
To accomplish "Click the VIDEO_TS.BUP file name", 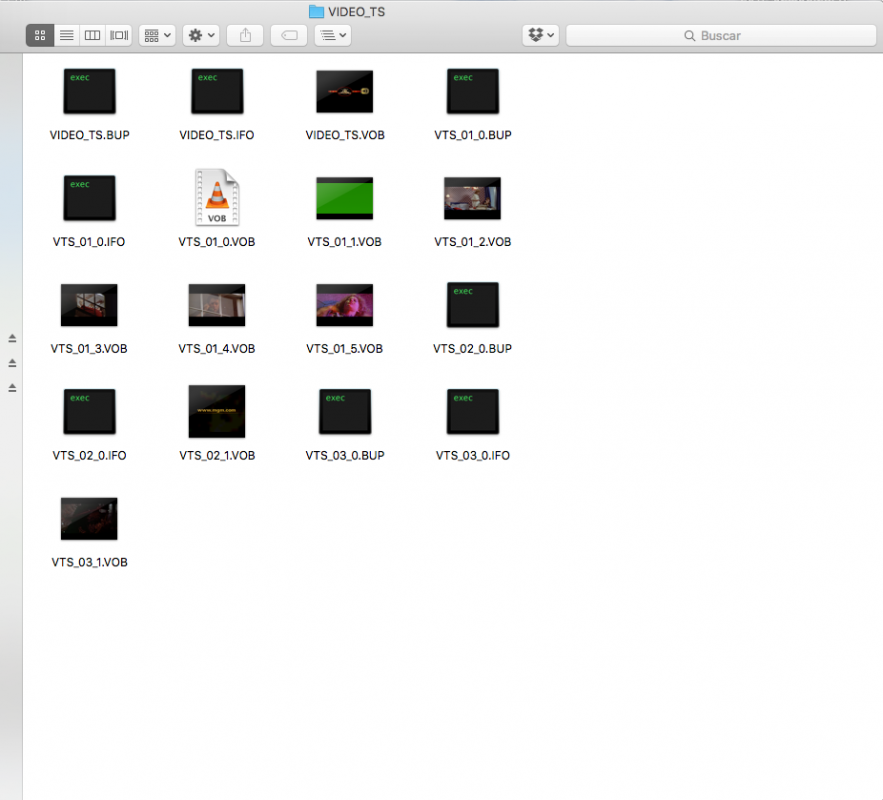I will tap(90, 135).
